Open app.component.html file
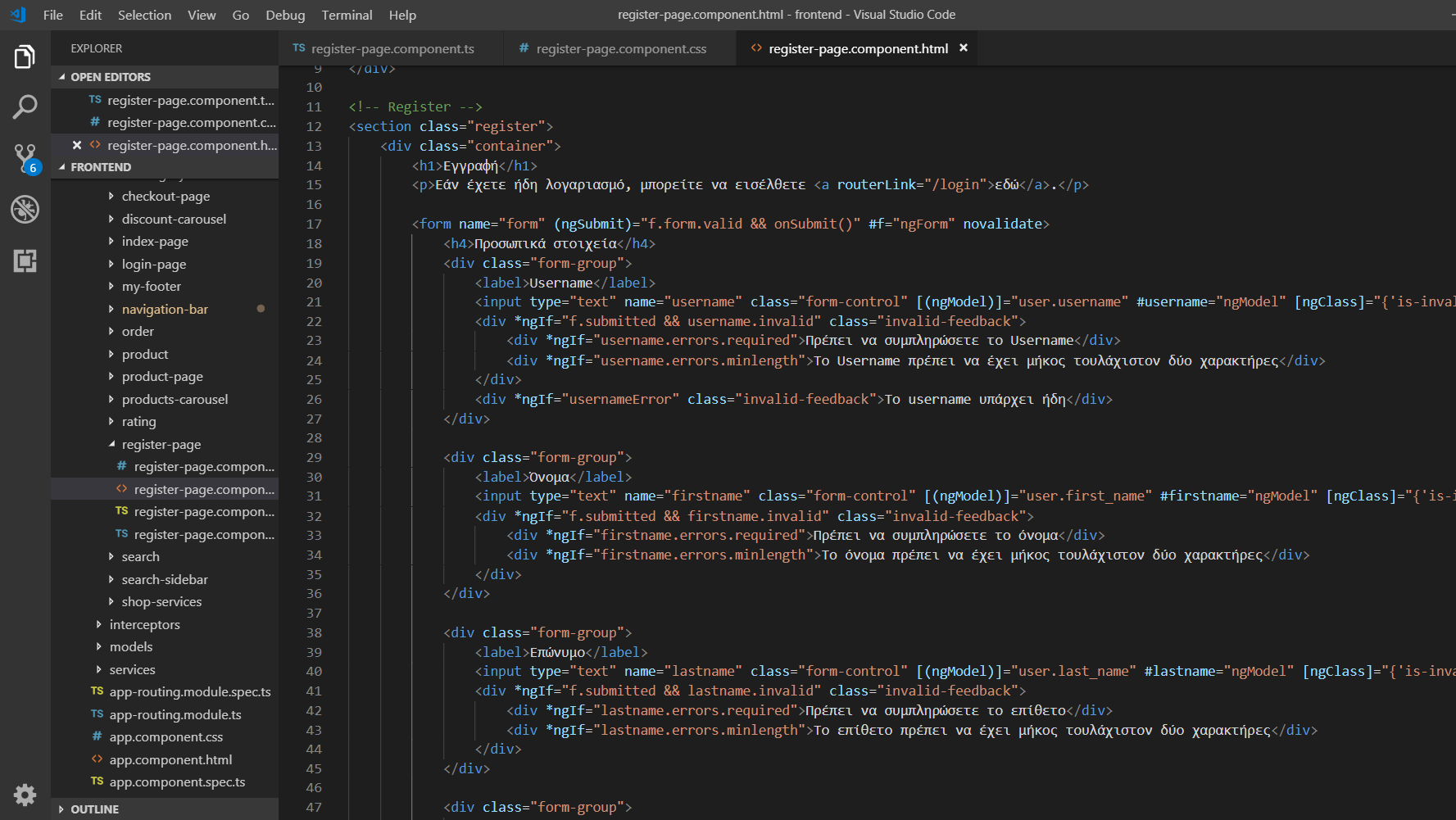The height and width of the screenshot is (820, 1456). [x=165, y=759]
